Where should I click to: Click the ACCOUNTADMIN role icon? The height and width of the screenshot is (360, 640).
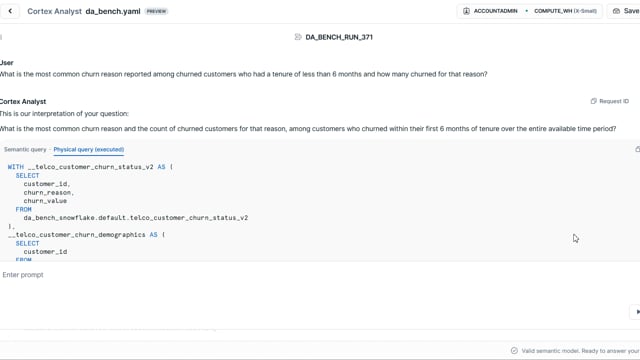point(466,11)
